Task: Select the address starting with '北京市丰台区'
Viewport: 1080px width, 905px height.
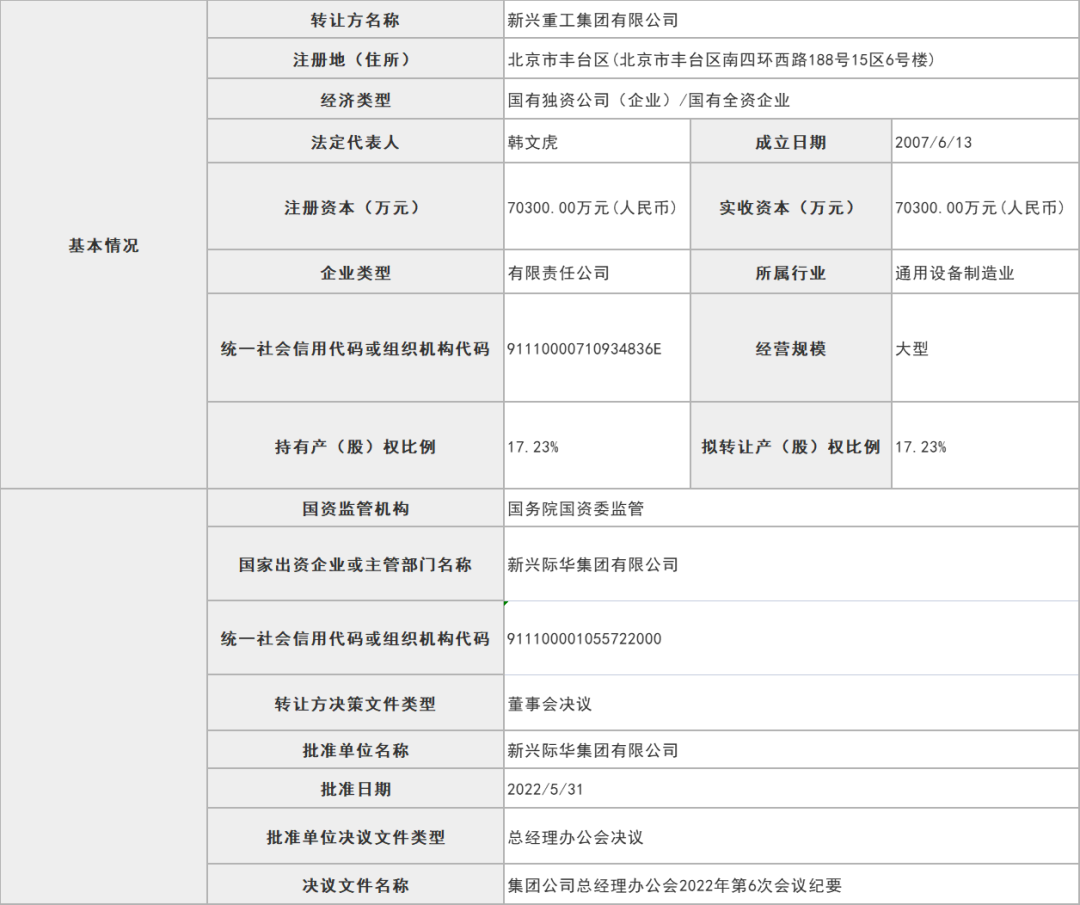Action: click(722, 60)
